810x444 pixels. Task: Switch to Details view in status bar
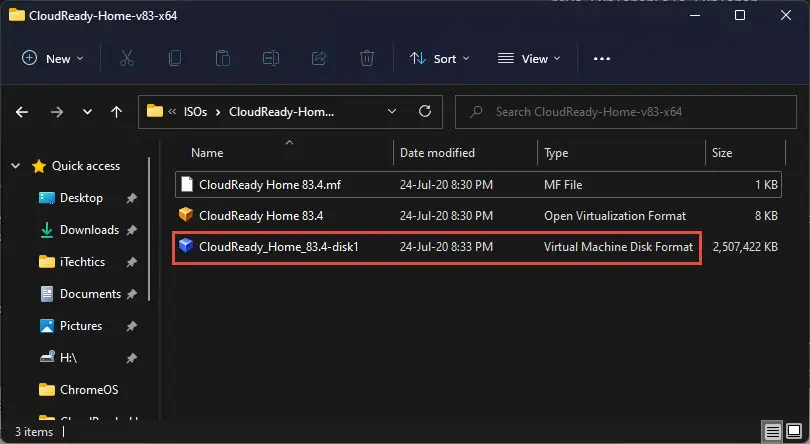[x=773, y=431]
